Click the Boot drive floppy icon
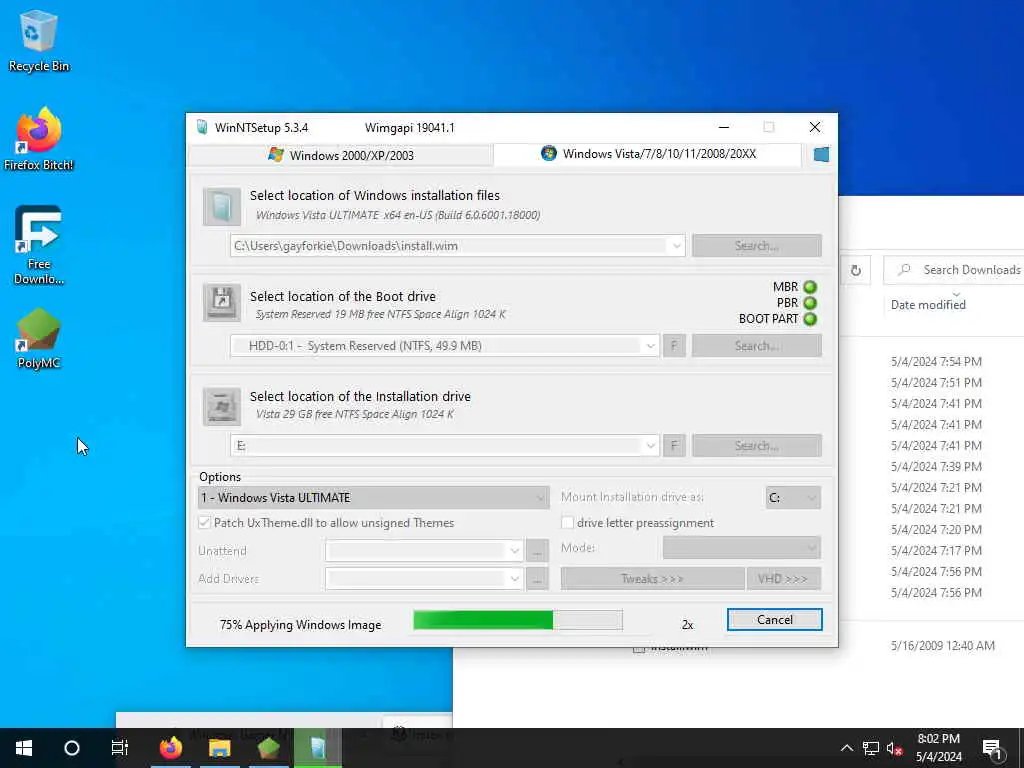Screen dimensions: 1024x768 tap(221, 302)
